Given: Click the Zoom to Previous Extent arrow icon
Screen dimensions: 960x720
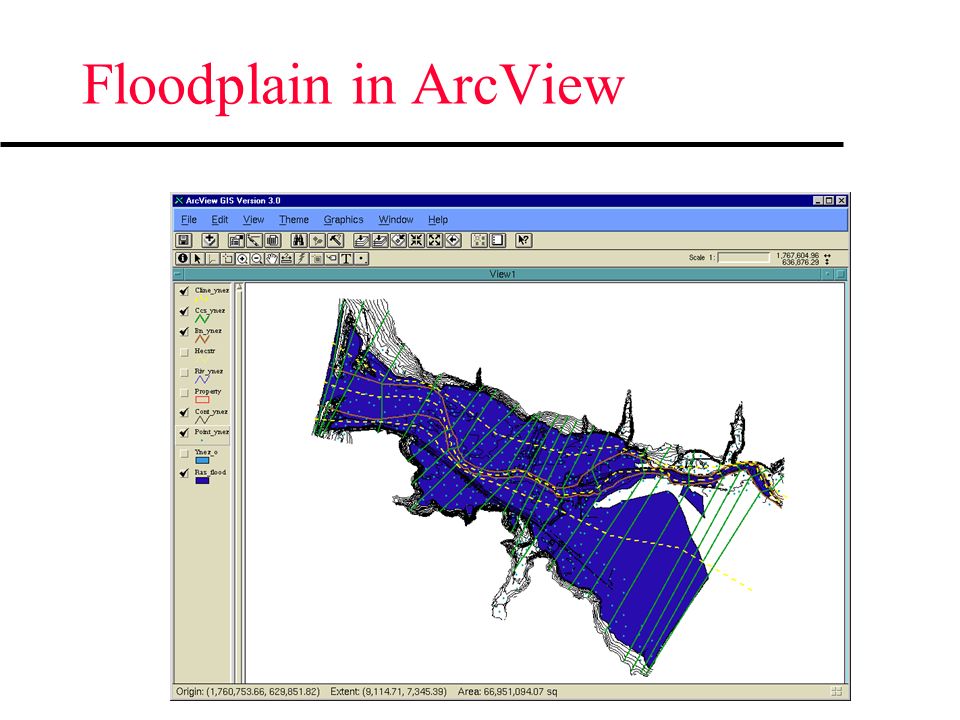Looking at the screenshot, I should 453,240.
